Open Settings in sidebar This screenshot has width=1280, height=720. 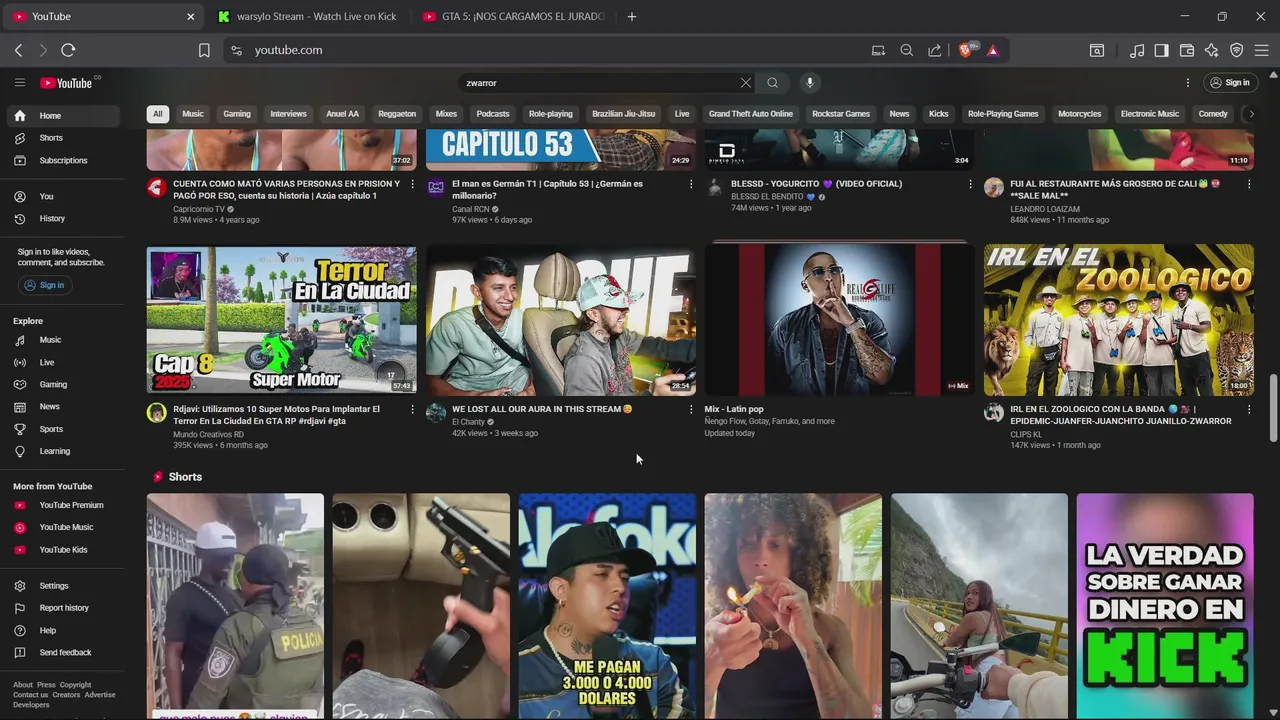62,586
